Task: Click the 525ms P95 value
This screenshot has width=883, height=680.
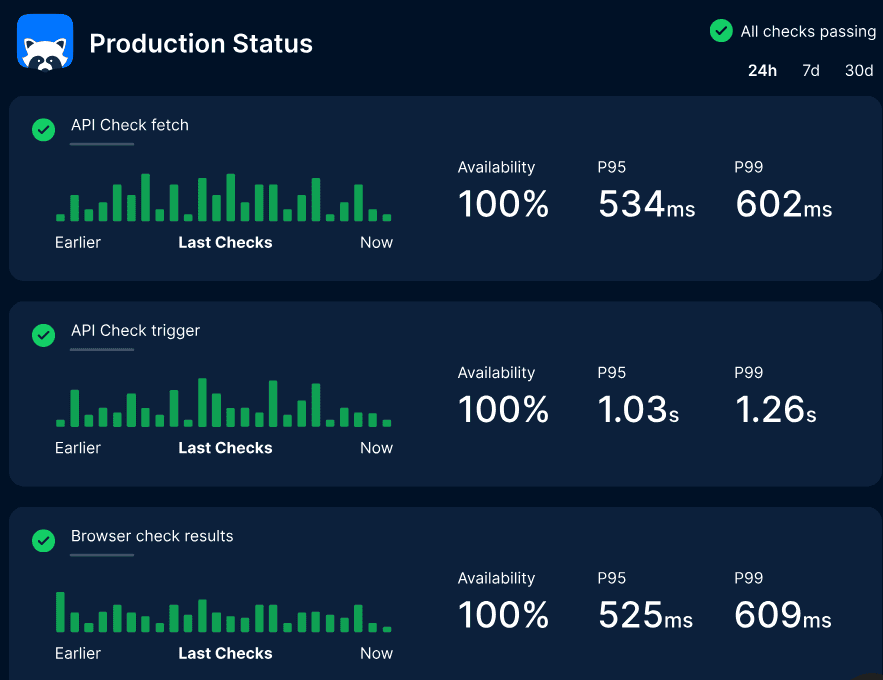Action: coord(645,615)
